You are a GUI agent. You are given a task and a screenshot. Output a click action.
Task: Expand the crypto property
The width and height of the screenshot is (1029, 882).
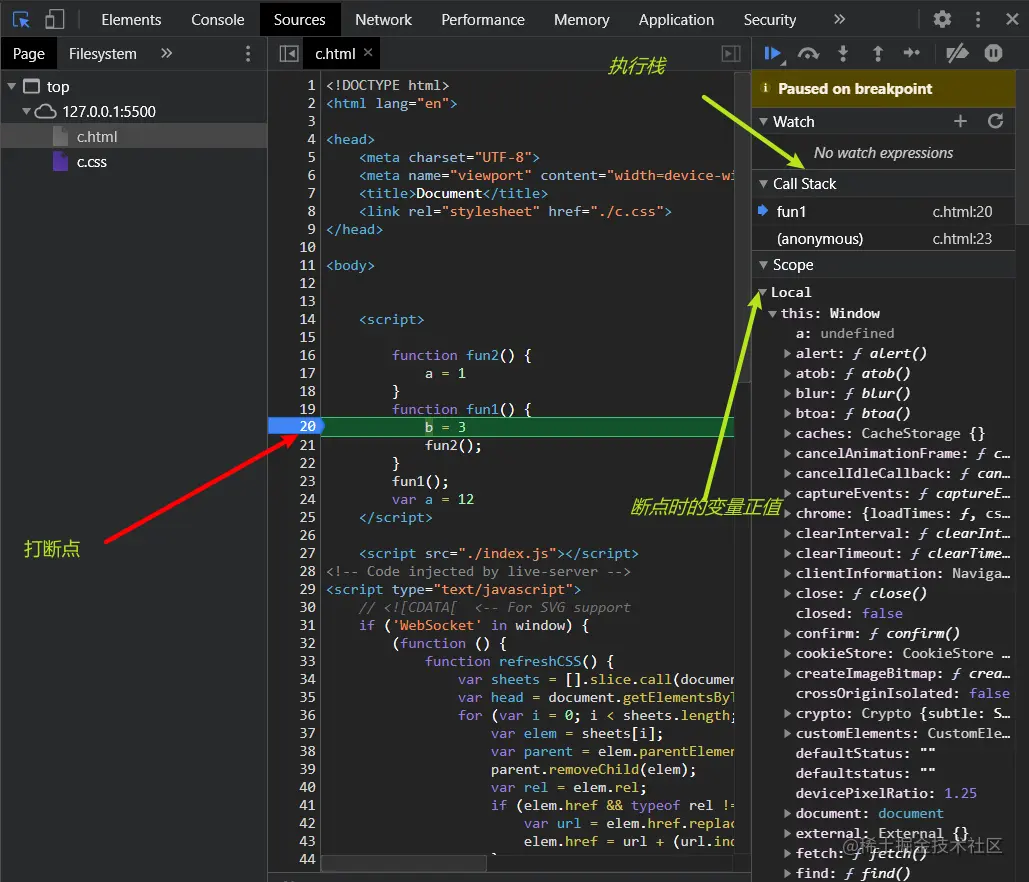click(787, 713)
